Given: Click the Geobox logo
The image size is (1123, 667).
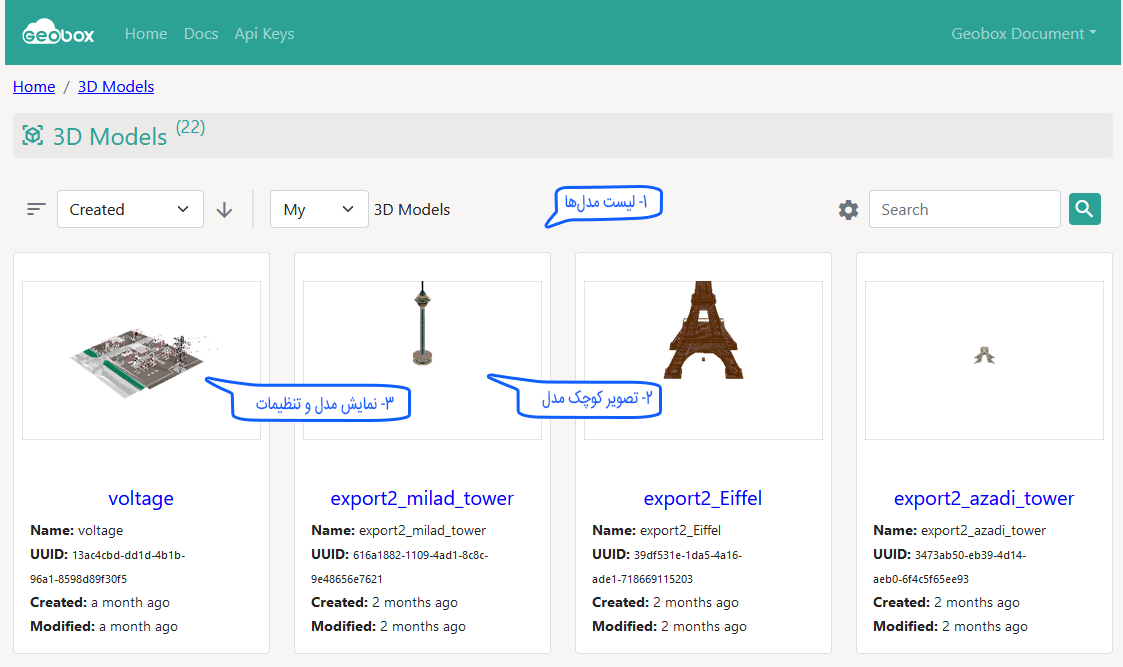Looking at the screenshot, I should tap(58, 33).
